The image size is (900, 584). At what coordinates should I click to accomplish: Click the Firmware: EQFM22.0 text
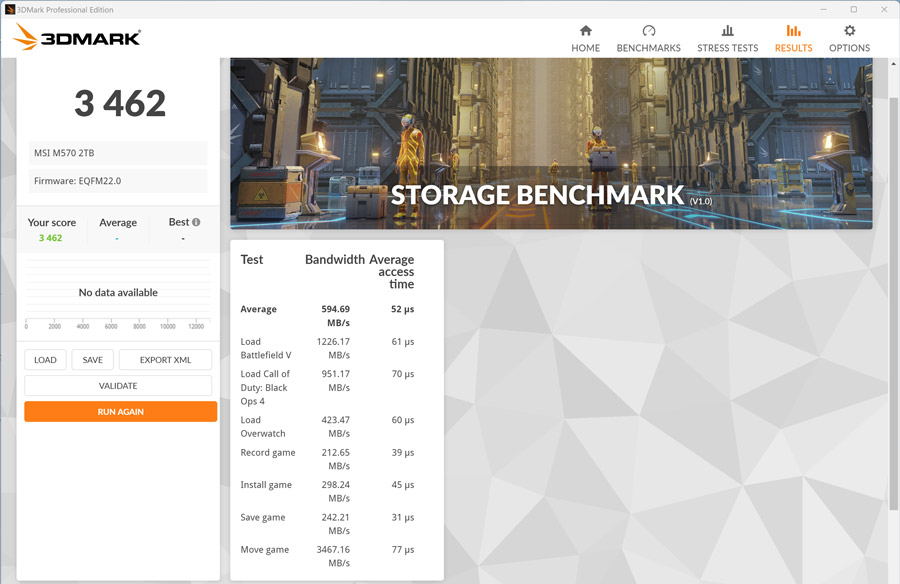pyautogui.click(x=77, y=181)
